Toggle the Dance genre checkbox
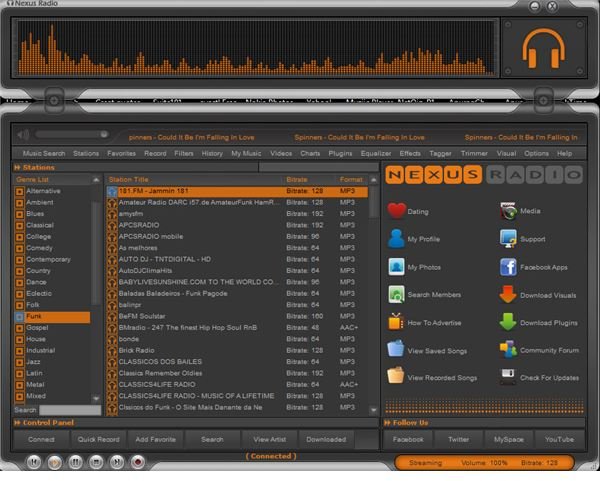This screenshot has width=600, height=481. coord(20,282)
